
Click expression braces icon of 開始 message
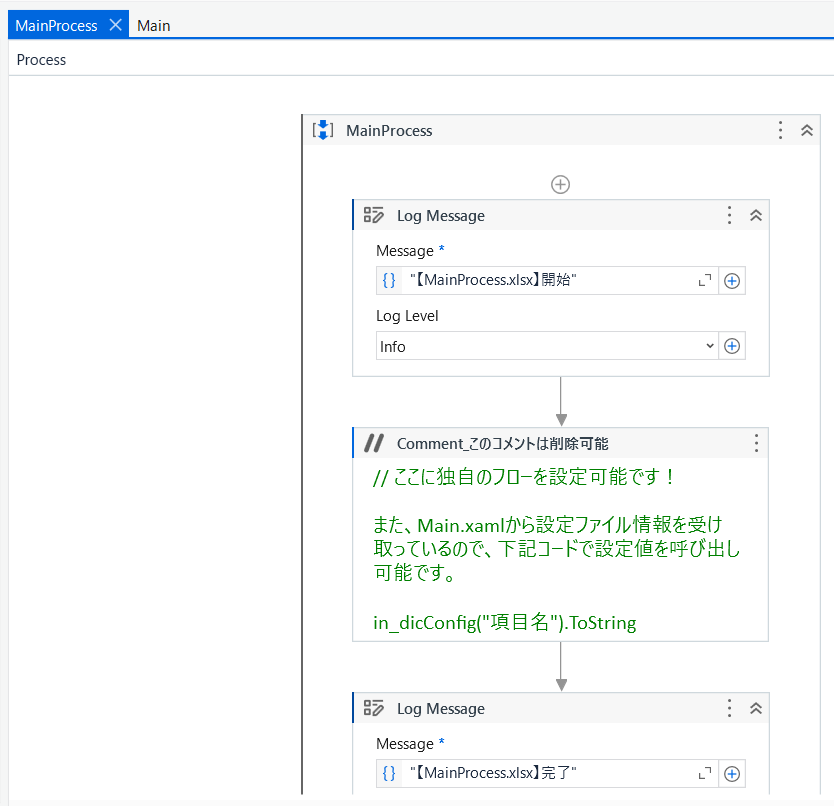point(389,280)
